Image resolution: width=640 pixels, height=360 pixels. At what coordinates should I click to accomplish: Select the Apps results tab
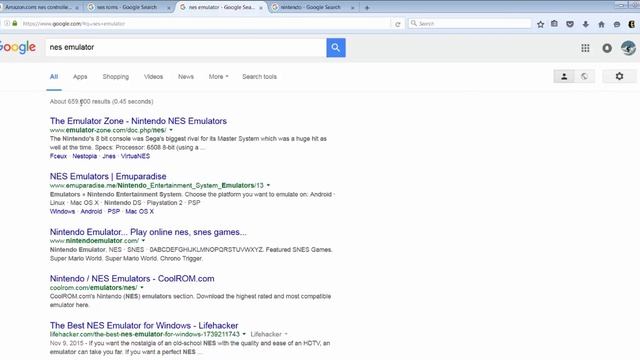point(80,77)
